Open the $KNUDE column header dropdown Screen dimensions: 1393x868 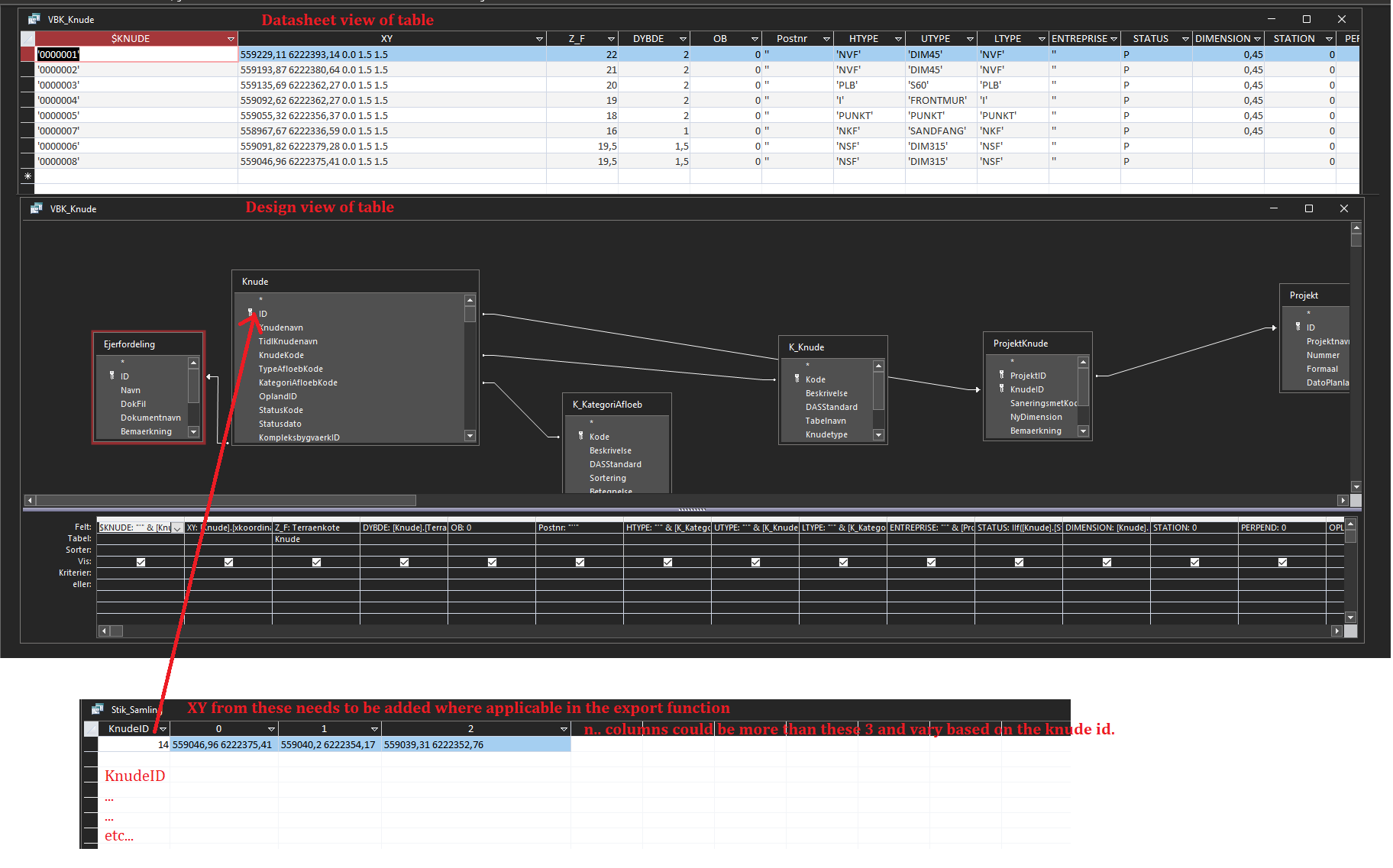tap(231, 39)
